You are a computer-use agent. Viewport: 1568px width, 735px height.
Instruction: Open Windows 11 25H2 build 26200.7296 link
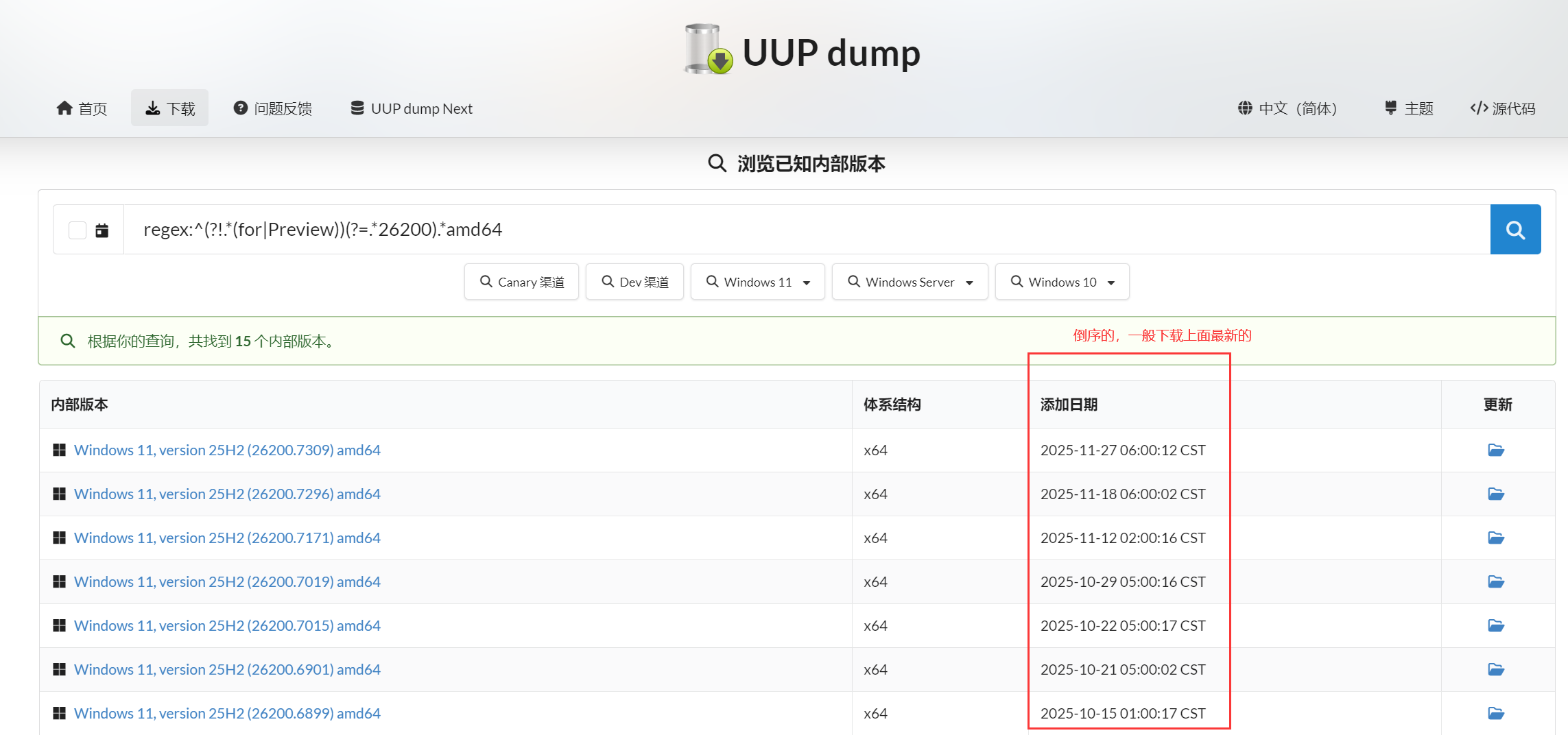pyautogui.click(x=227, y=494)
